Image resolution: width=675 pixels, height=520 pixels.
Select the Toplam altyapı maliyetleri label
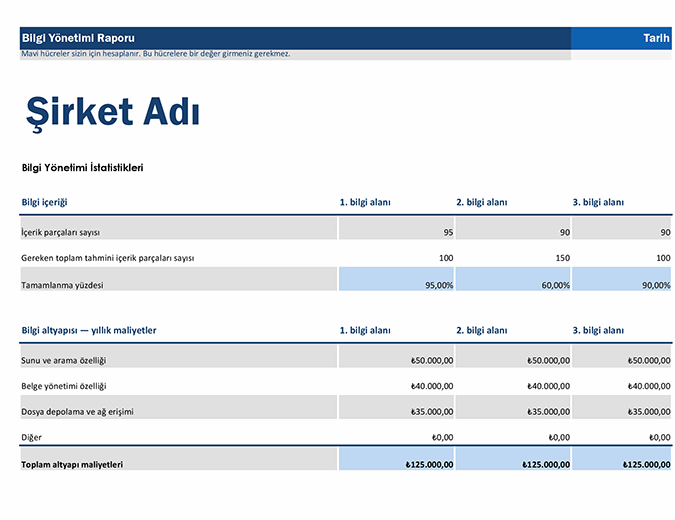(72, 464)
